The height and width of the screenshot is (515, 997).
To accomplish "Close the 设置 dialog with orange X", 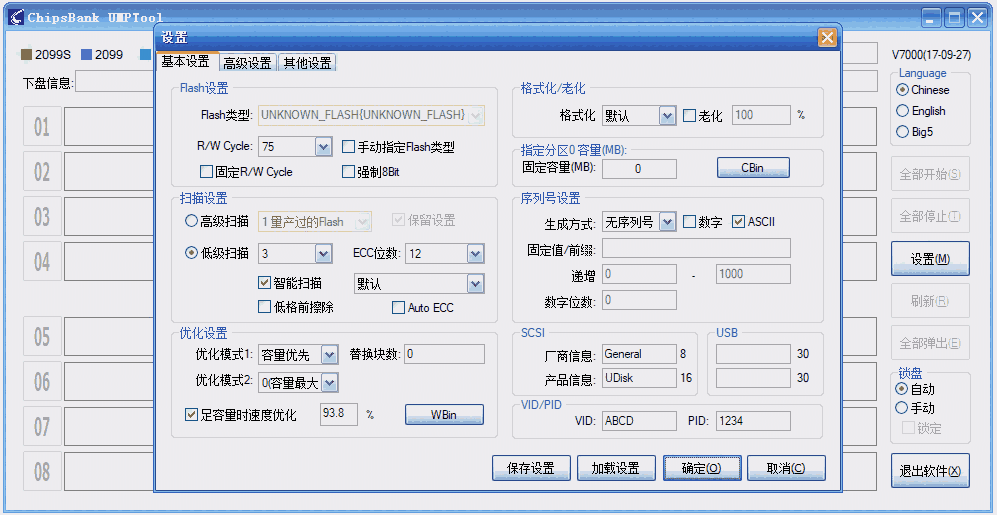I will tap(827, 38).
